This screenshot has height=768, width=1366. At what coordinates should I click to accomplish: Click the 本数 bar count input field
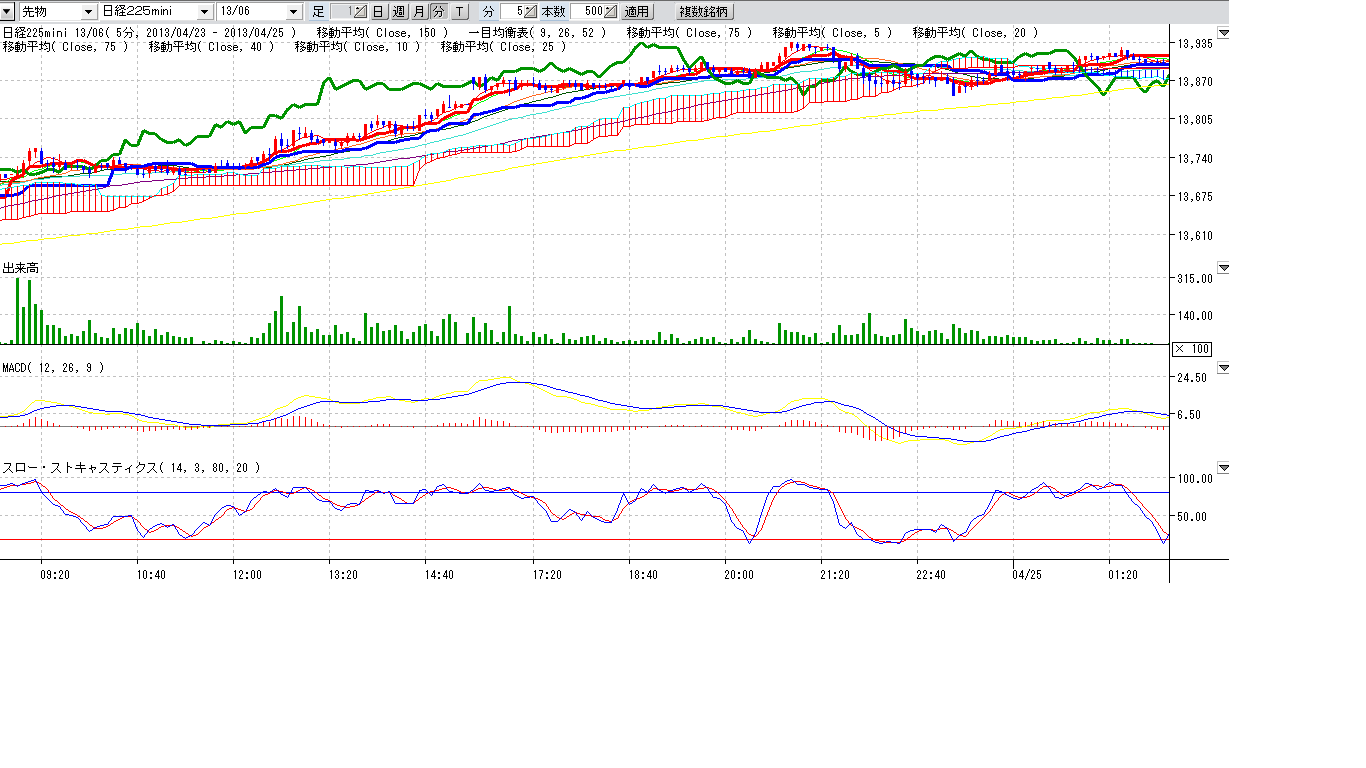[589, 12]
